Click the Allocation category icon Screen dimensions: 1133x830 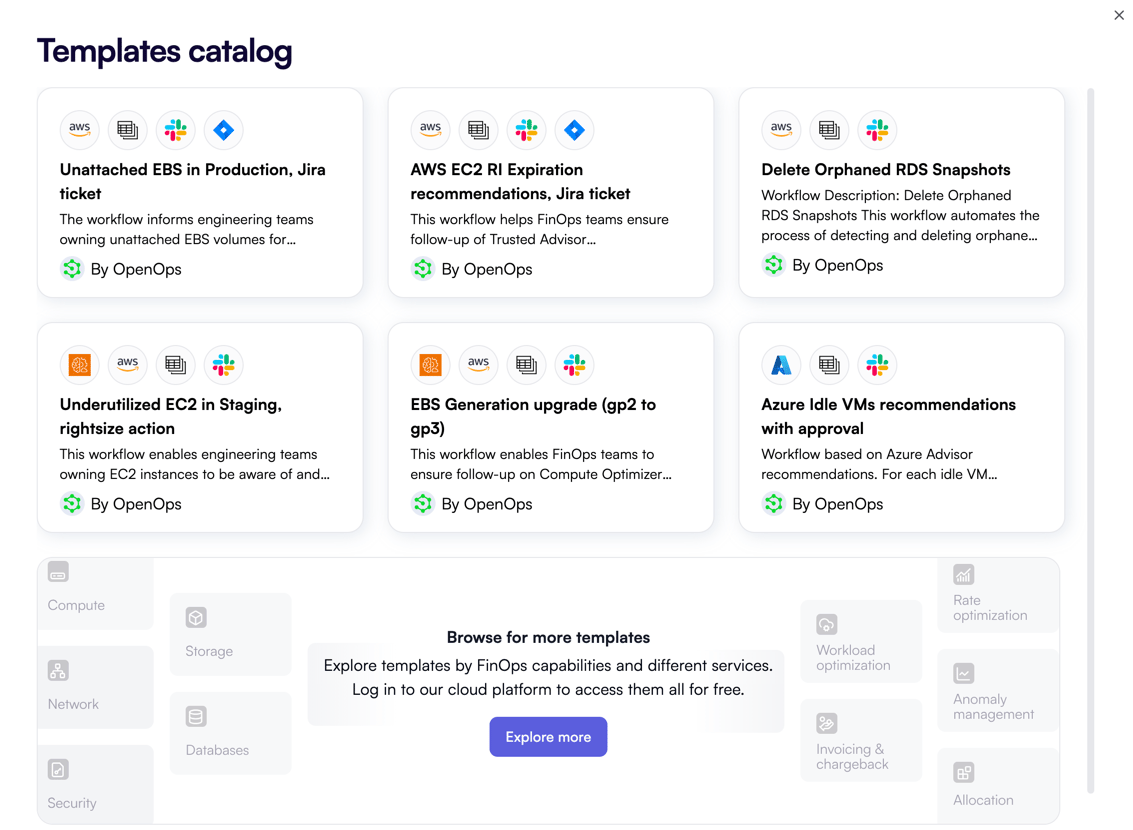pyautogui.click(x=964, y=772)
